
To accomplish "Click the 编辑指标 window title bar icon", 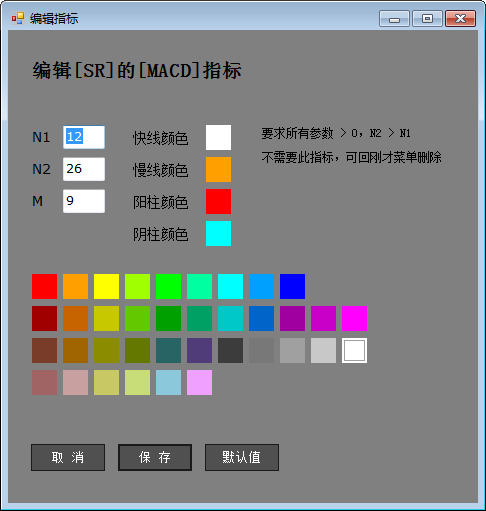I will coord(18,18).
